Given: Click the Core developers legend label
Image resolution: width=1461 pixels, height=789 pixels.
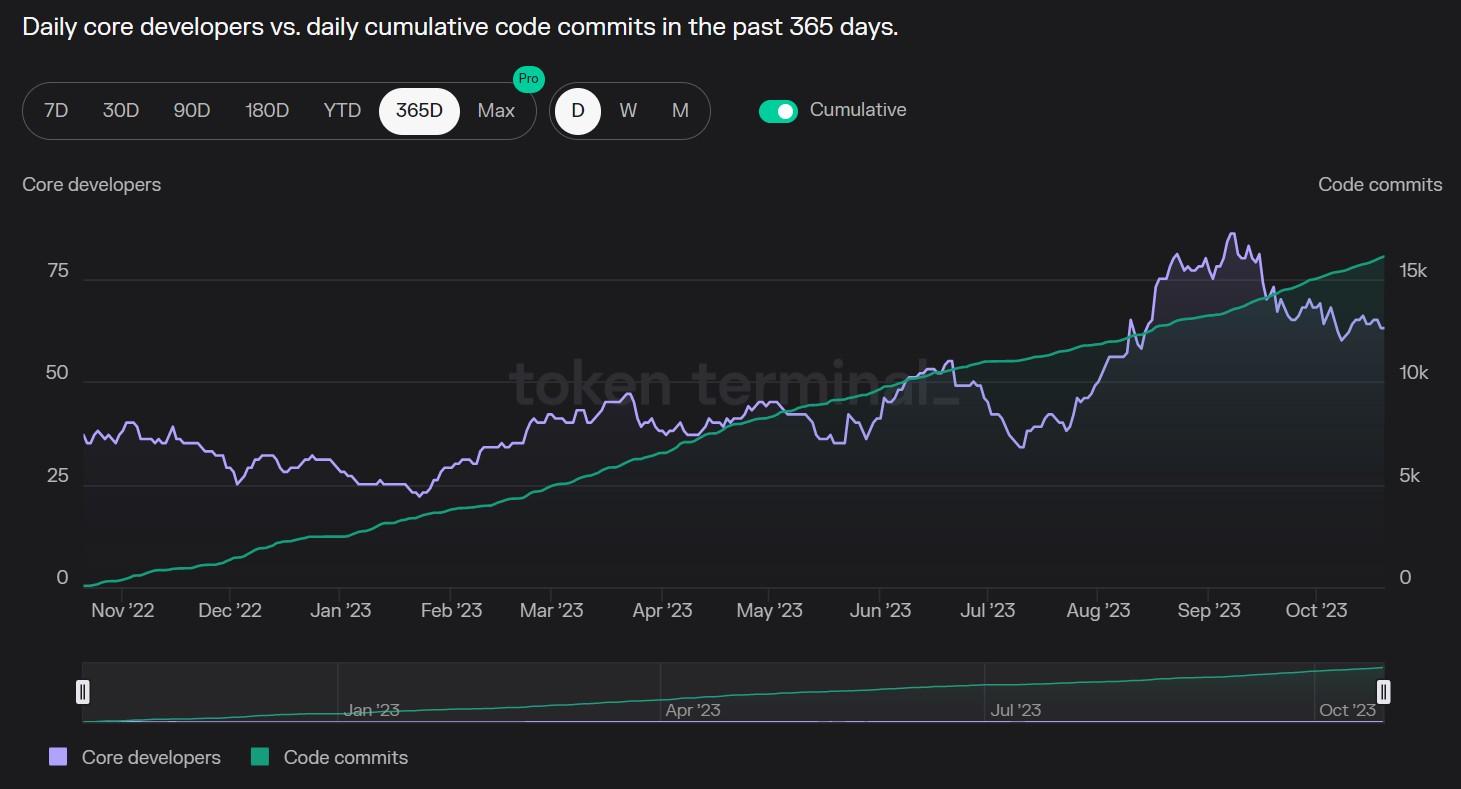Looking at the screenshot, I should (x=151, y=757).
